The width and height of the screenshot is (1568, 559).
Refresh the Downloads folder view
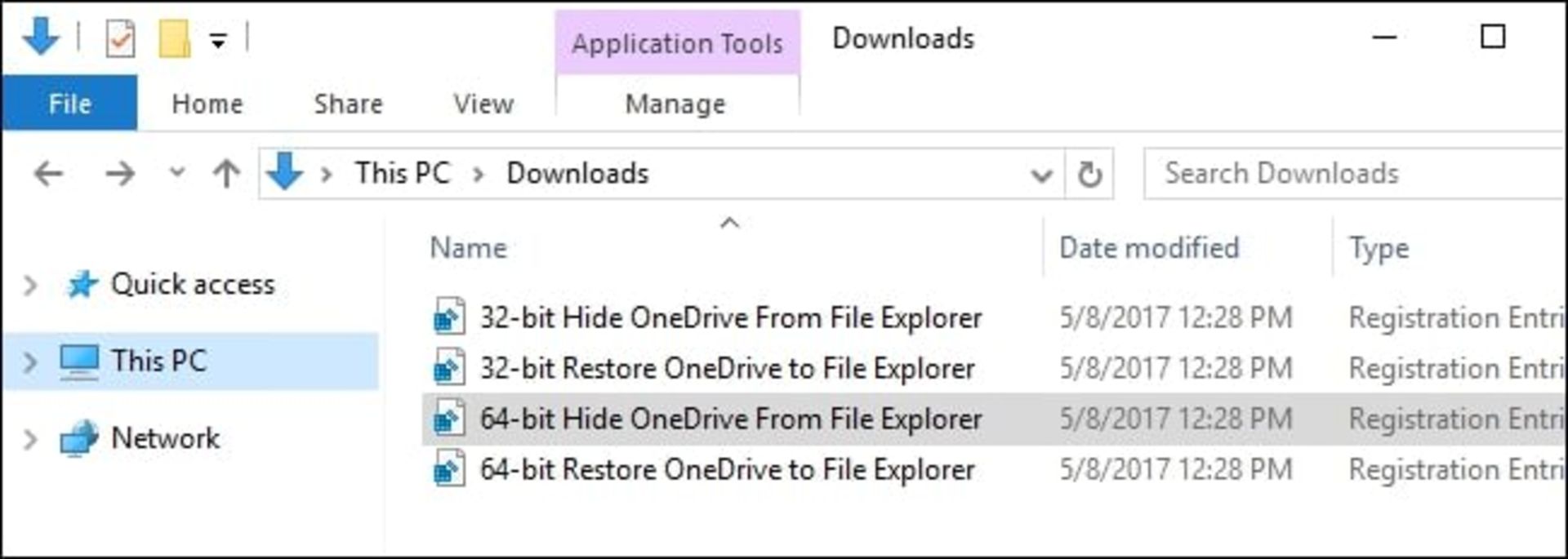pyautogui.click(x=1089, y=174)
